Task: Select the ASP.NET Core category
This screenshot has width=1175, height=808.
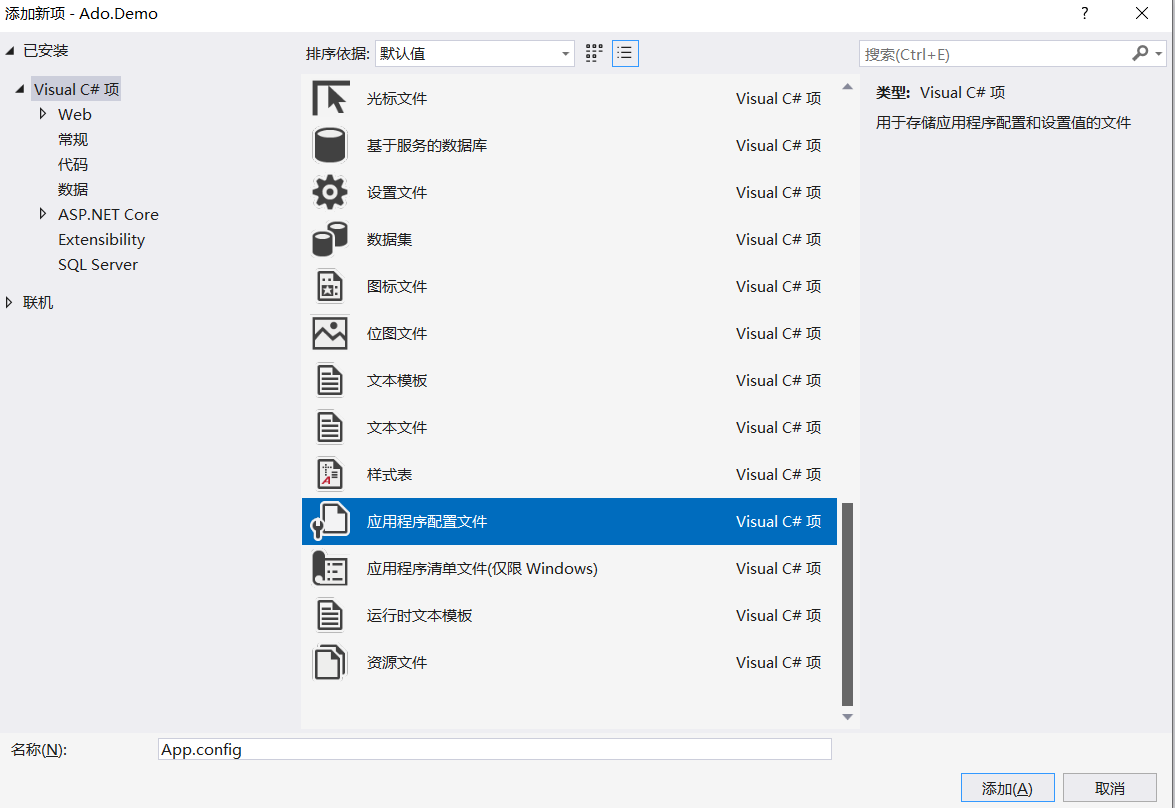Action: tap(109, 214)
